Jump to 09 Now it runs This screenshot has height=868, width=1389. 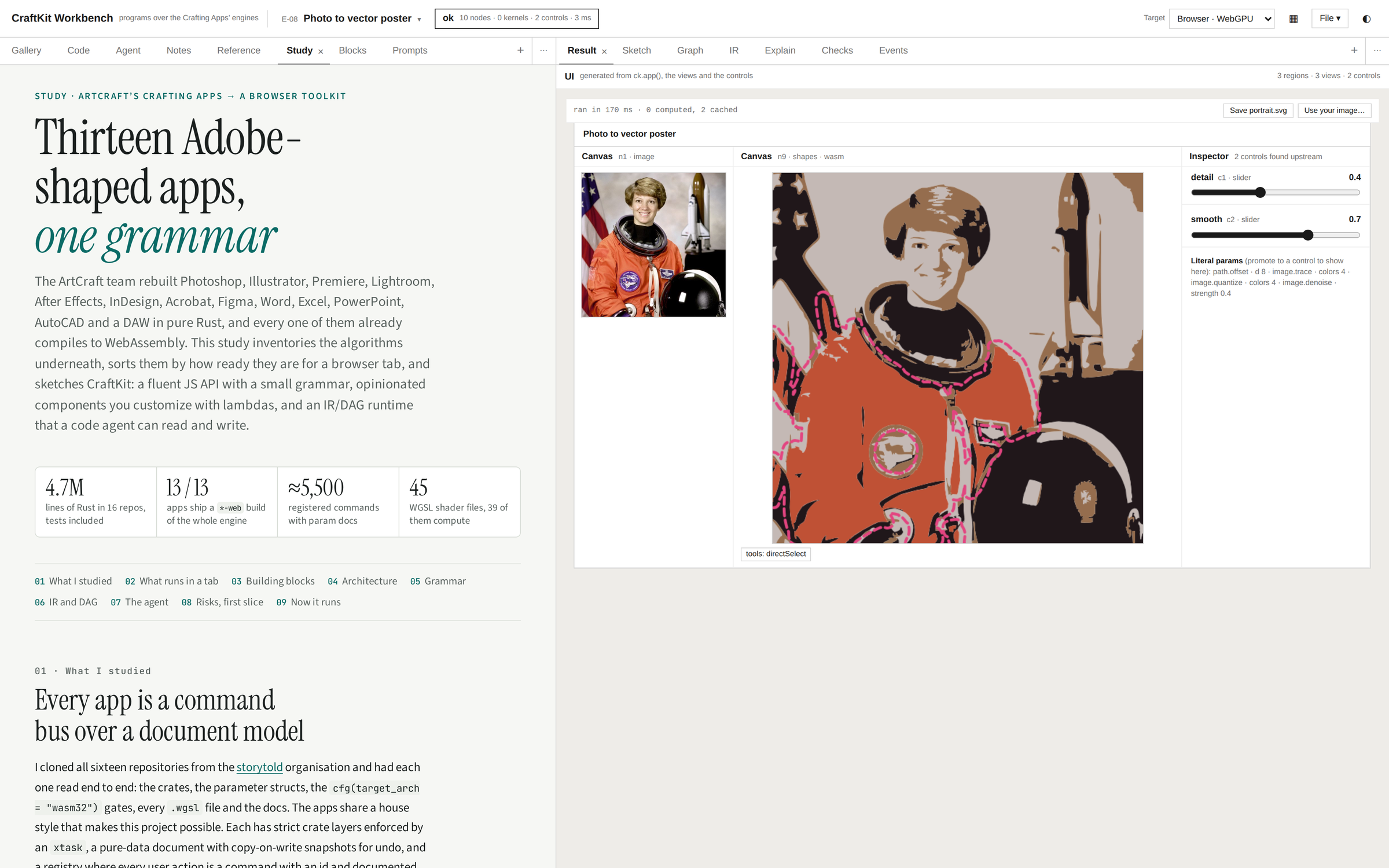[308, 602]
